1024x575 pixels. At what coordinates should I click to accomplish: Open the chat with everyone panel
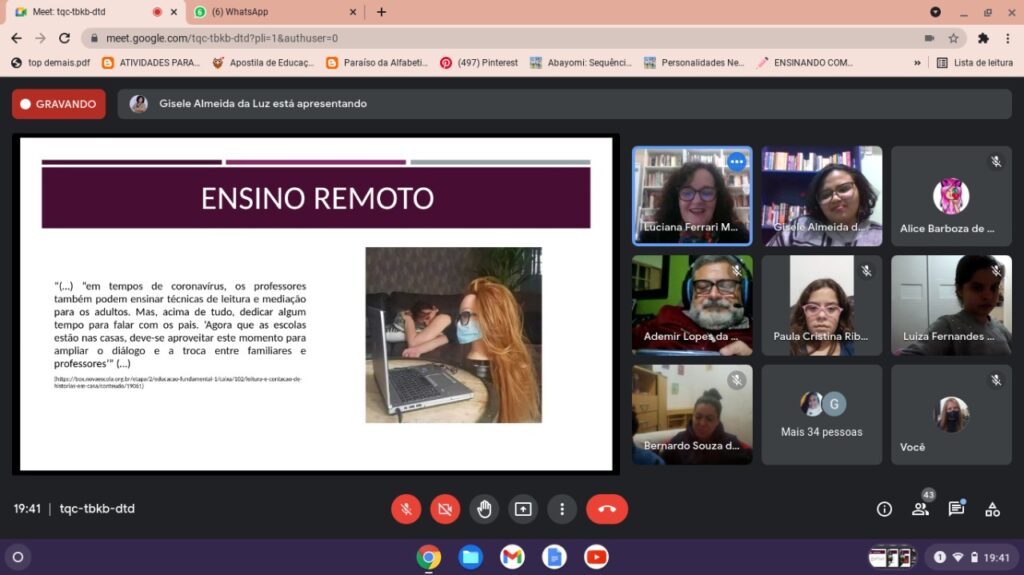[956, 509]
